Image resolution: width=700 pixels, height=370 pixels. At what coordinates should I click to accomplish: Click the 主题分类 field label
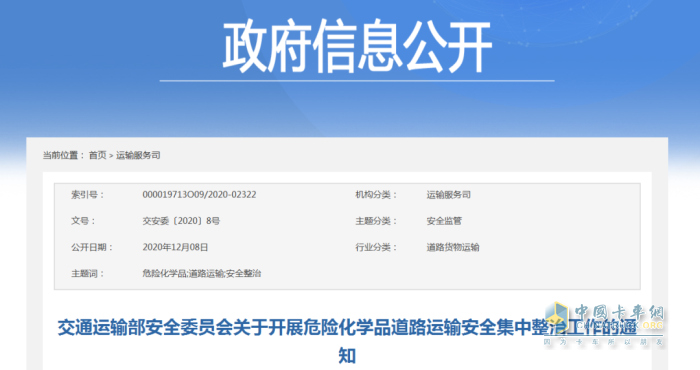pyautogui.click(x=376, y=221)
